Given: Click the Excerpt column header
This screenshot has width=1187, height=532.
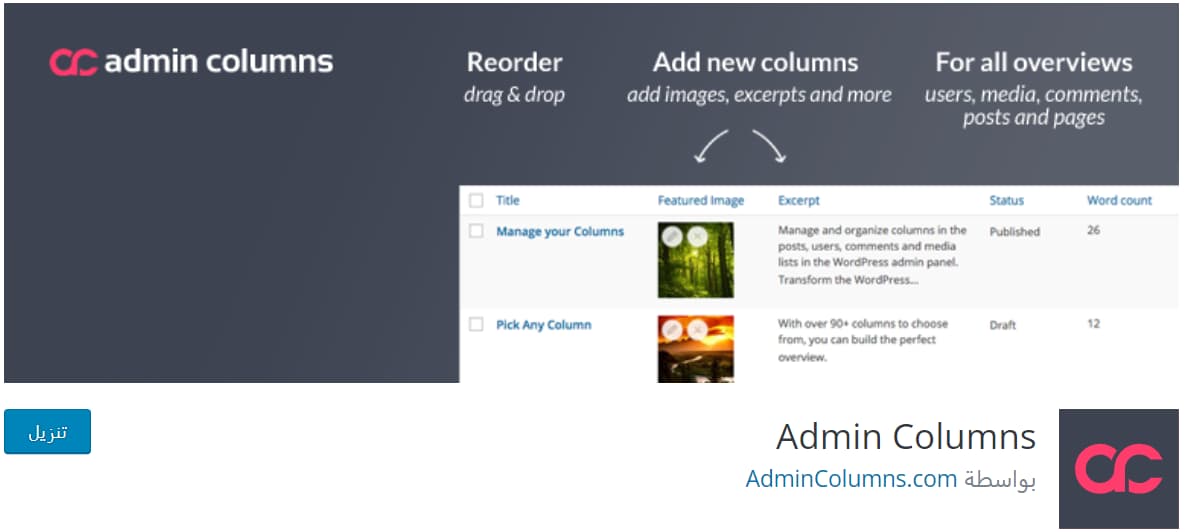Looking at the screenshot, I should [x=799, y=201].
